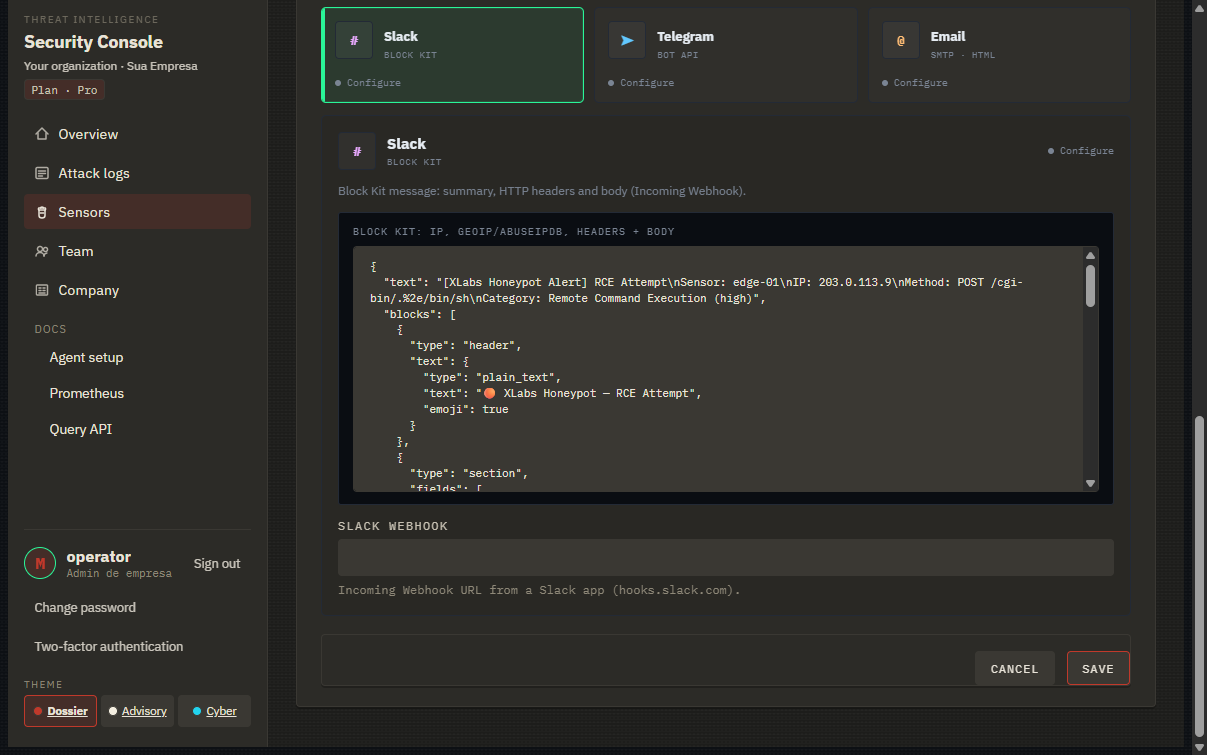Save the Slack configuration

(x=1098, y=669)
